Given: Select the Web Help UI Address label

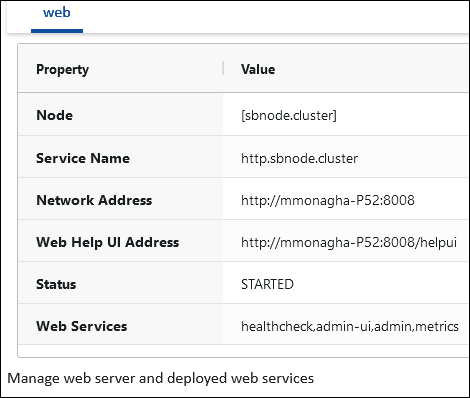Looking at the screenshot, I should pyautogui.click(x=107, y=242).
